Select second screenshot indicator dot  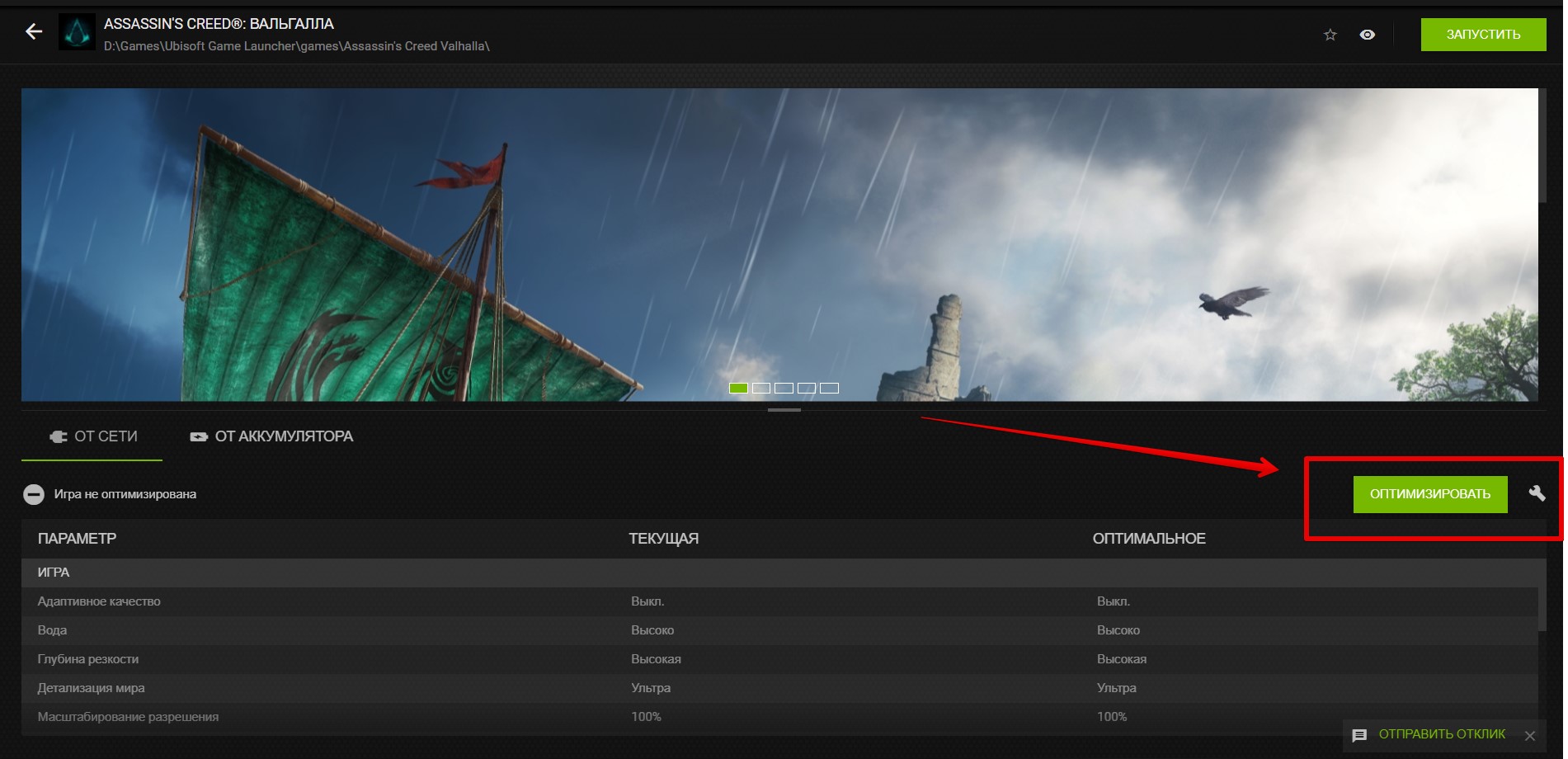point(761,388)
